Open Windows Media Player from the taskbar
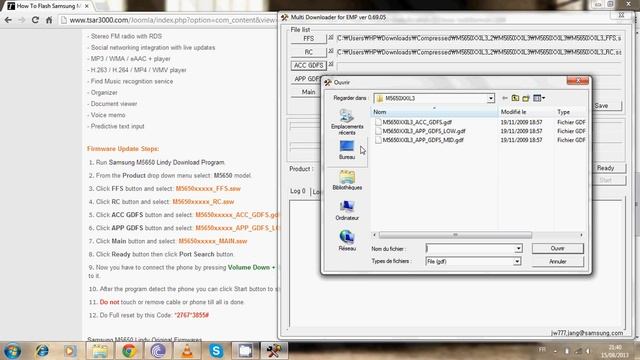 pos(70,351)
